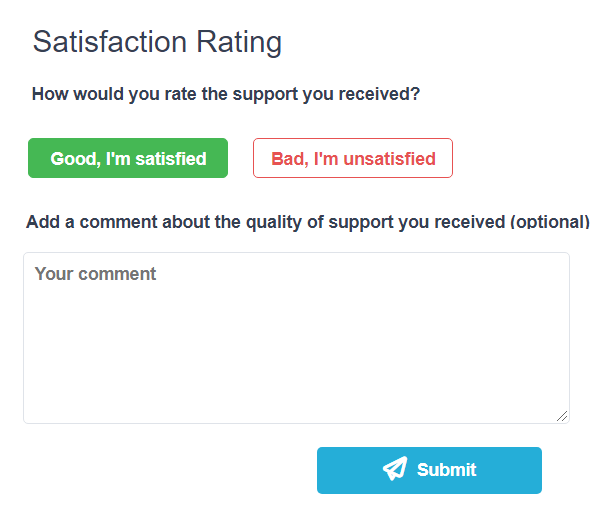Rate the support as good
This screenshot has width=616, height=522.
128,158
